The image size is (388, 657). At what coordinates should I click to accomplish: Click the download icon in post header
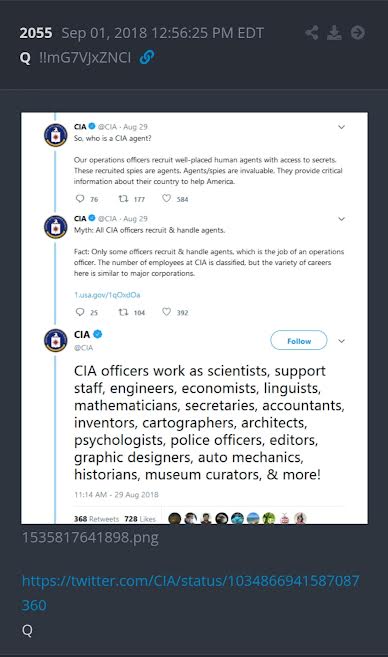334,33
